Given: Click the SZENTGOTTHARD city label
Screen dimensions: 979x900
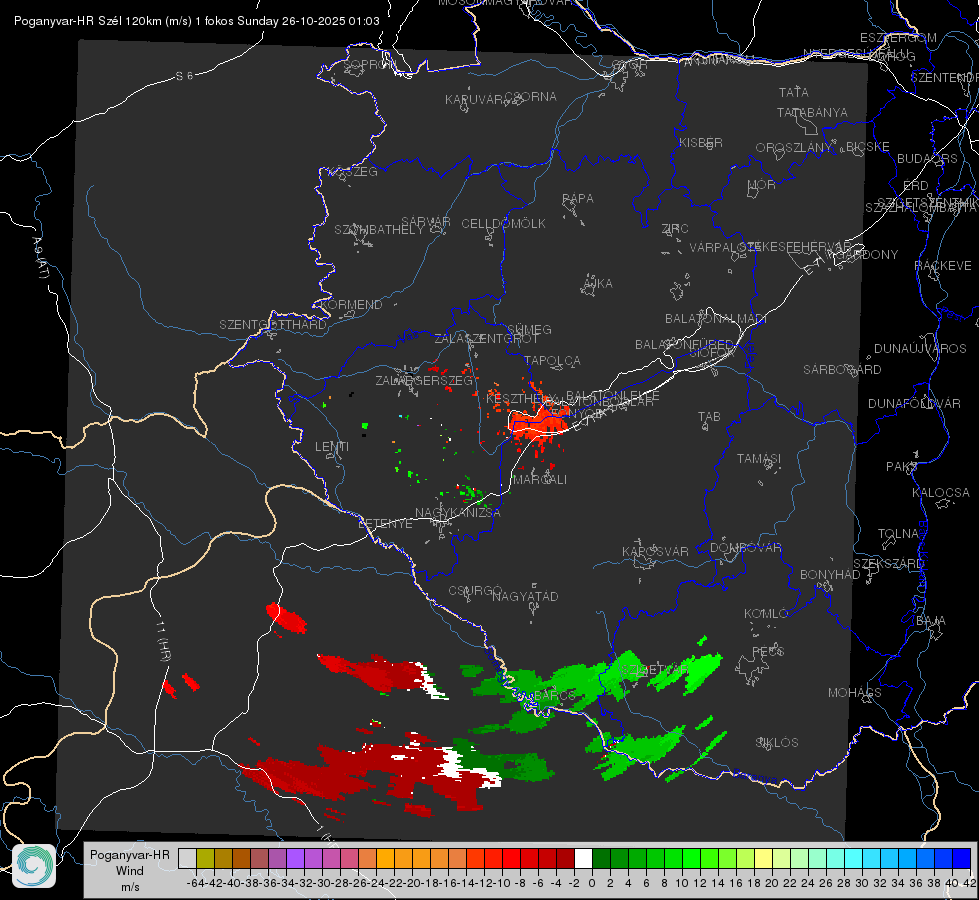Looking at the screenshot, I should 273,324.
